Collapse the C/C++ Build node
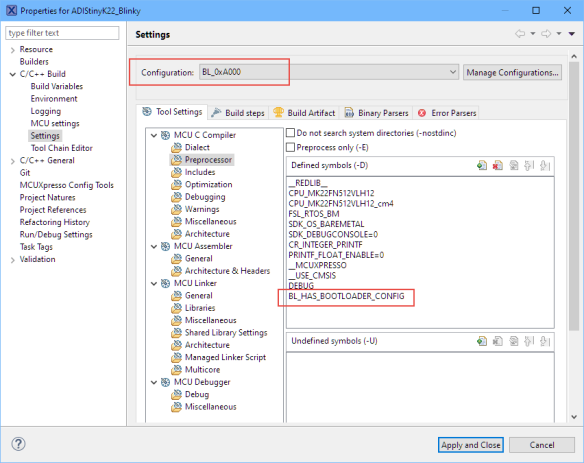Viewport: 584px width, 463px height. click(13, 74)
